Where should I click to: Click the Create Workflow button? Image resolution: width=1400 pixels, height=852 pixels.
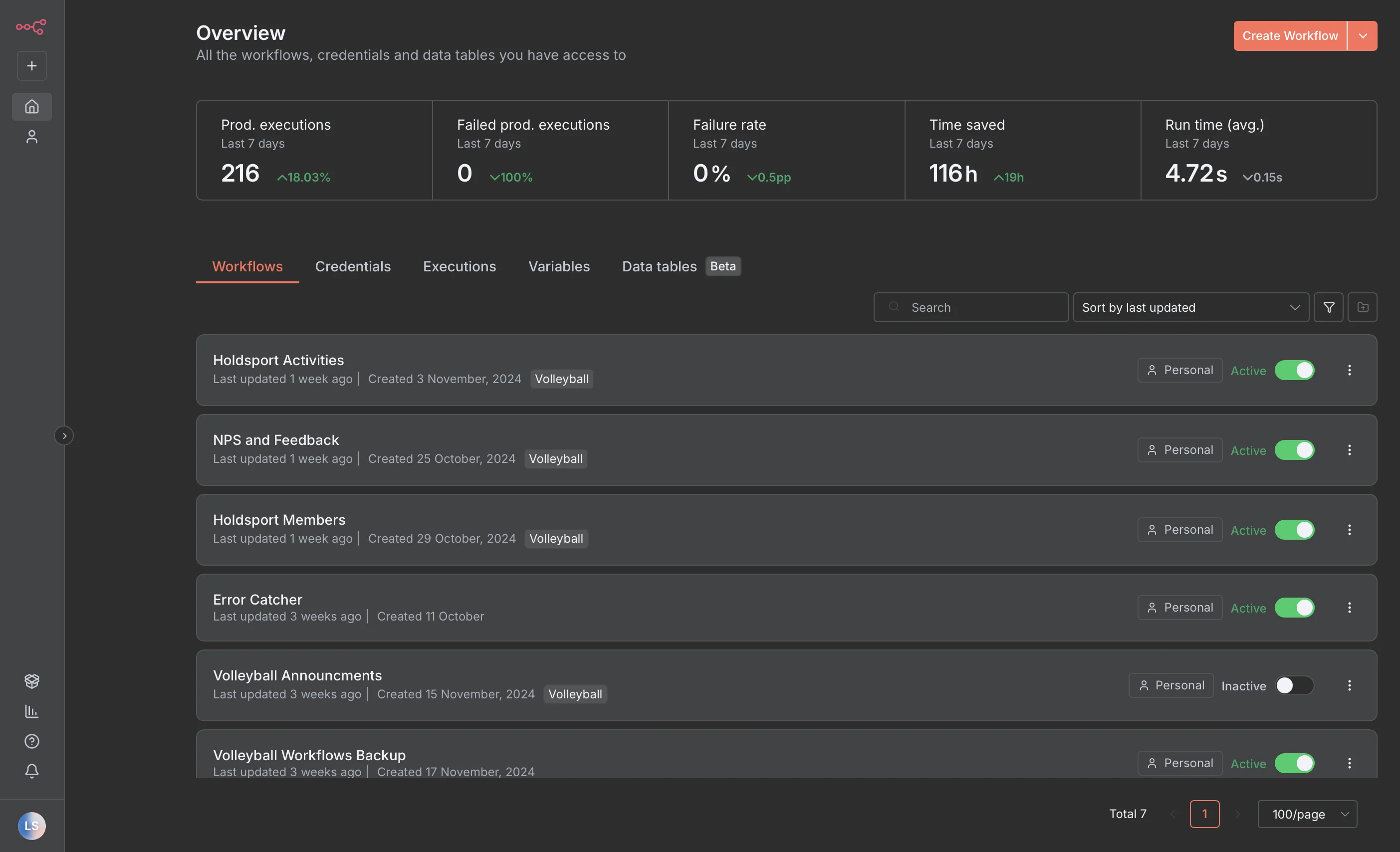(x=1290, y=36)
